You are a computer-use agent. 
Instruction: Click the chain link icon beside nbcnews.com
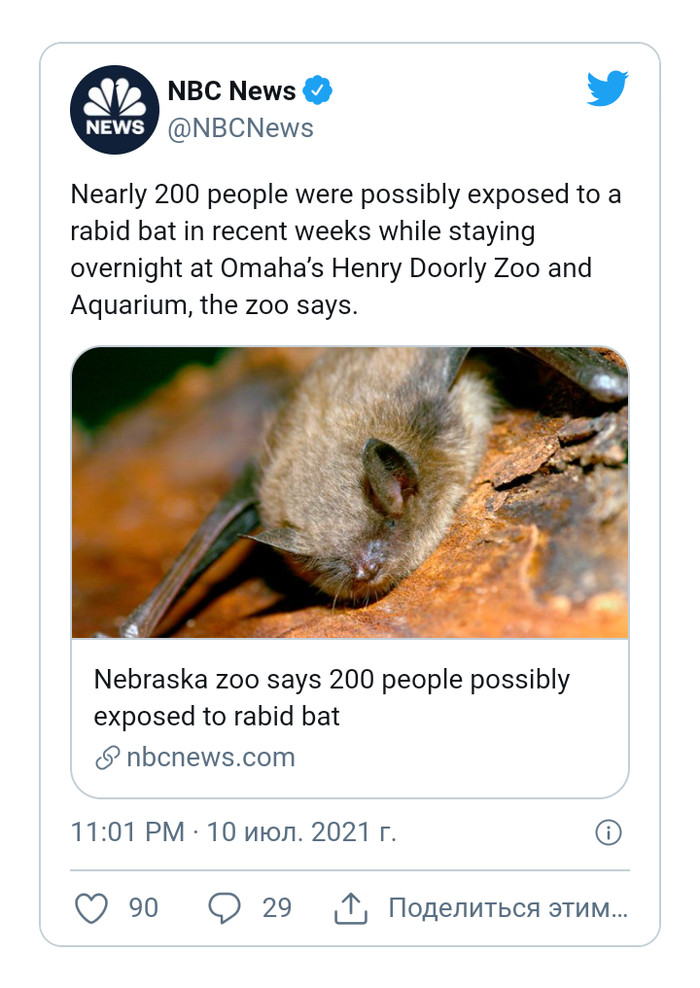[107, 758]
